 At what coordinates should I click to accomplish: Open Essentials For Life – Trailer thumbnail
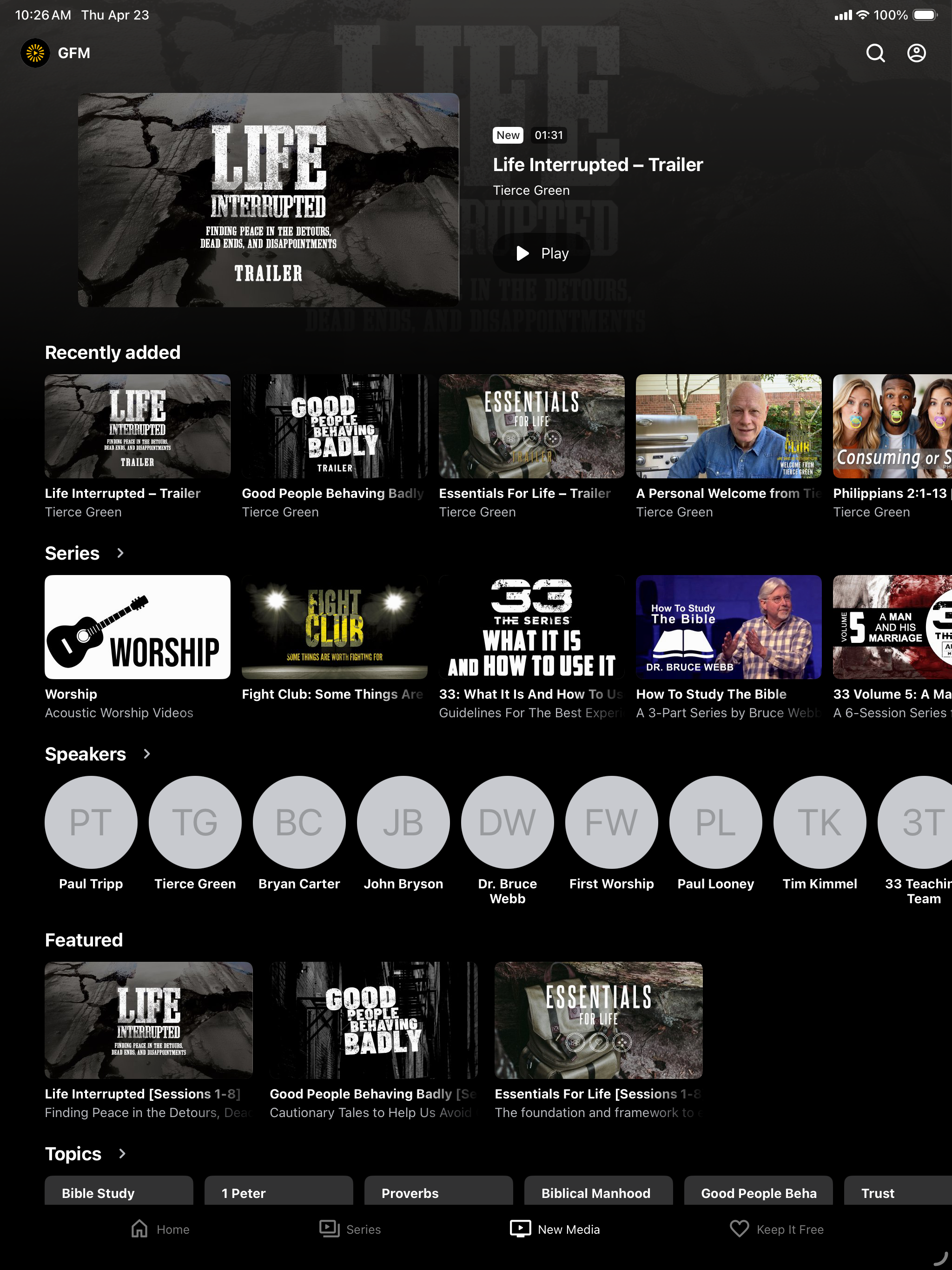coord(532,426)
